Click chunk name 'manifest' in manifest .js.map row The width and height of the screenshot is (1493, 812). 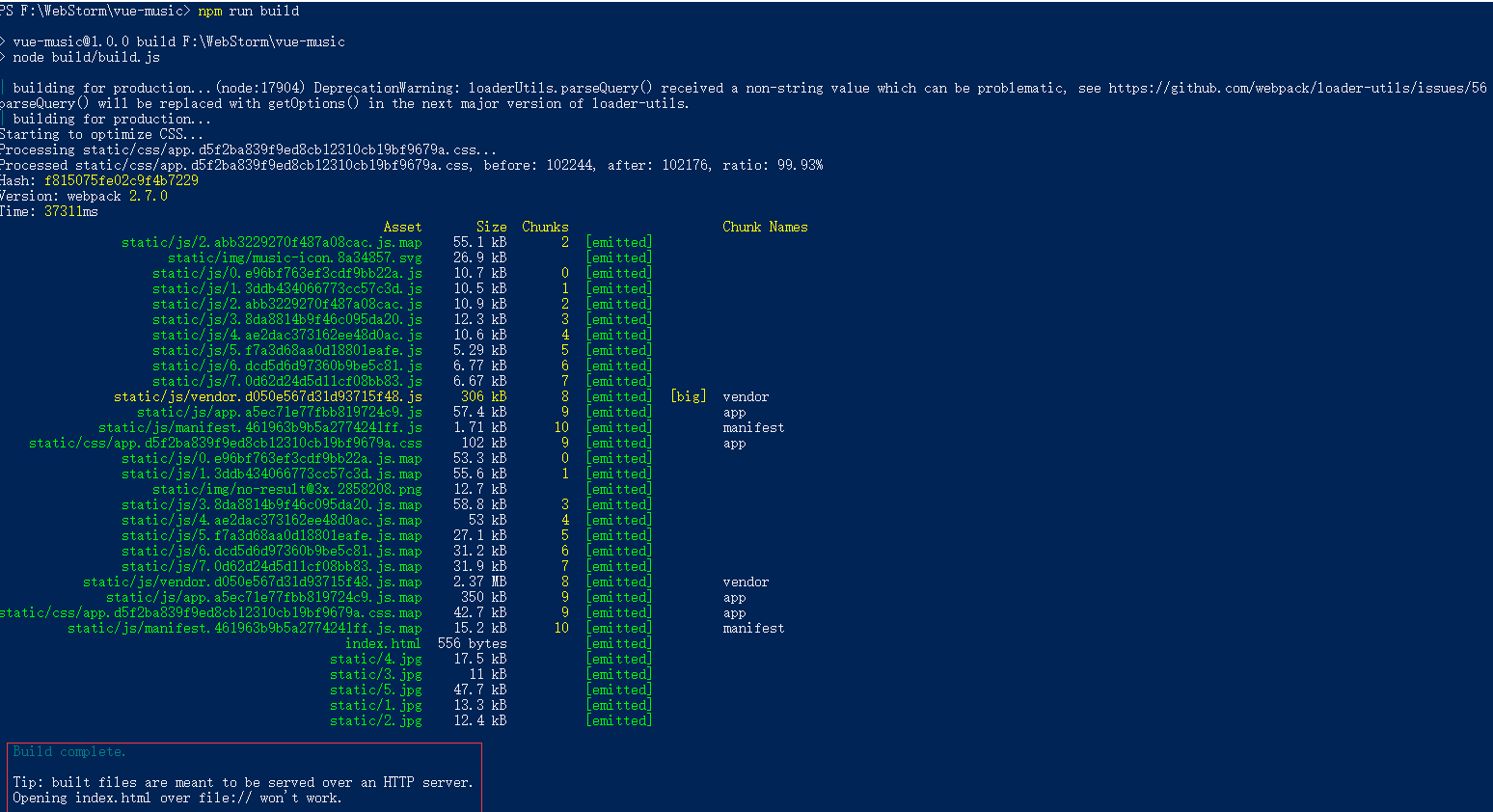click(x=754, y=628)
